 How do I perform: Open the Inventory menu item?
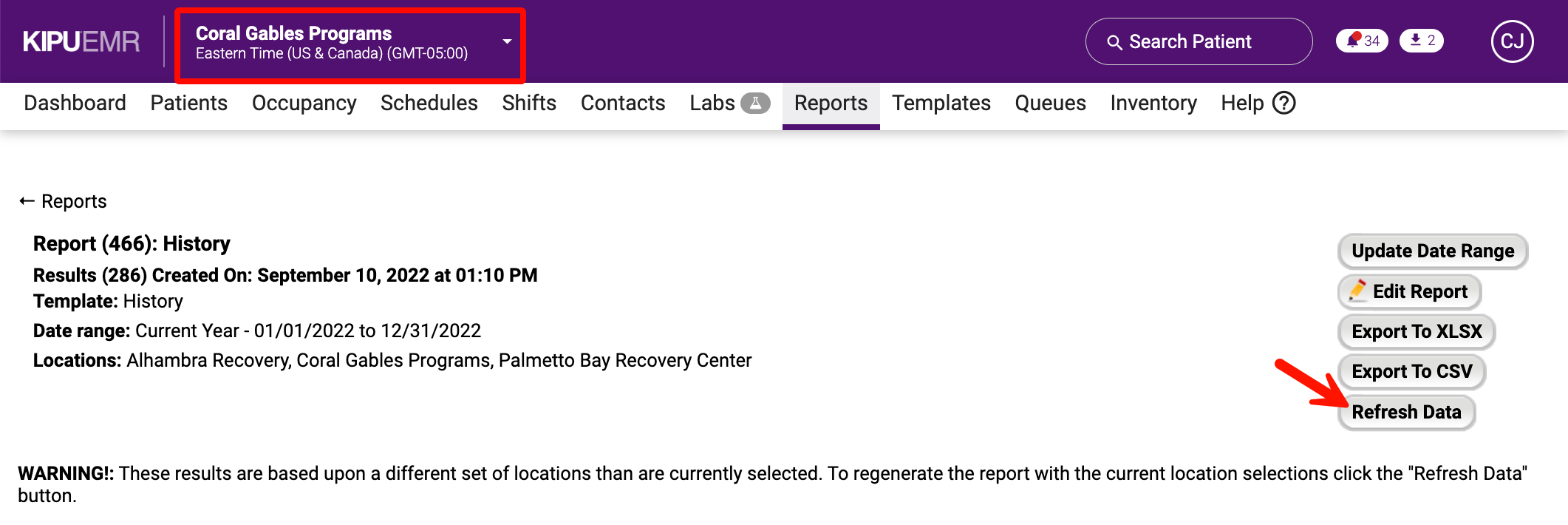[1153, 104]
